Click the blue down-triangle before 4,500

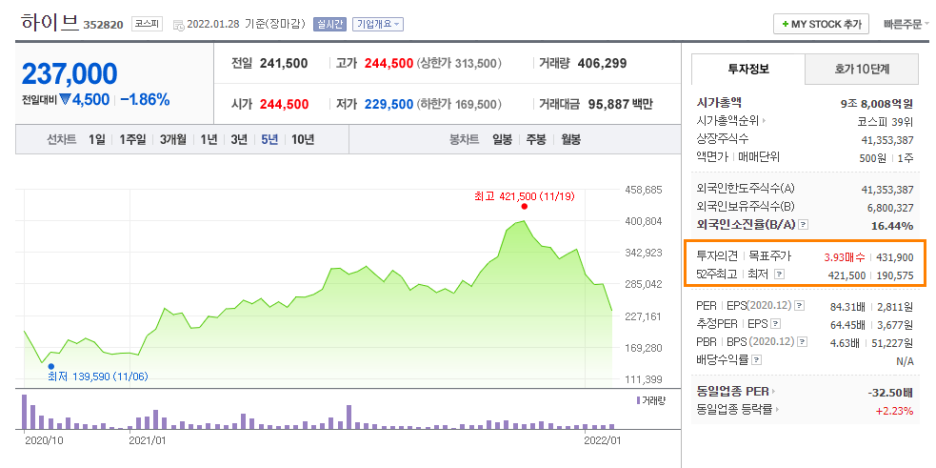pyautogui.click(x=64, y=100)
